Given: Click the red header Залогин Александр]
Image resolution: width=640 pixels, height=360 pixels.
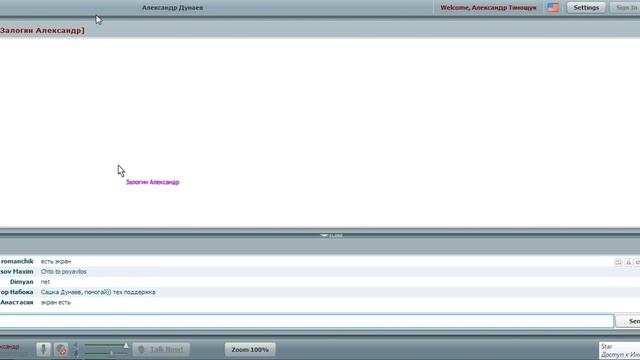Looking at the screenshot, I should tap(42, 30).
